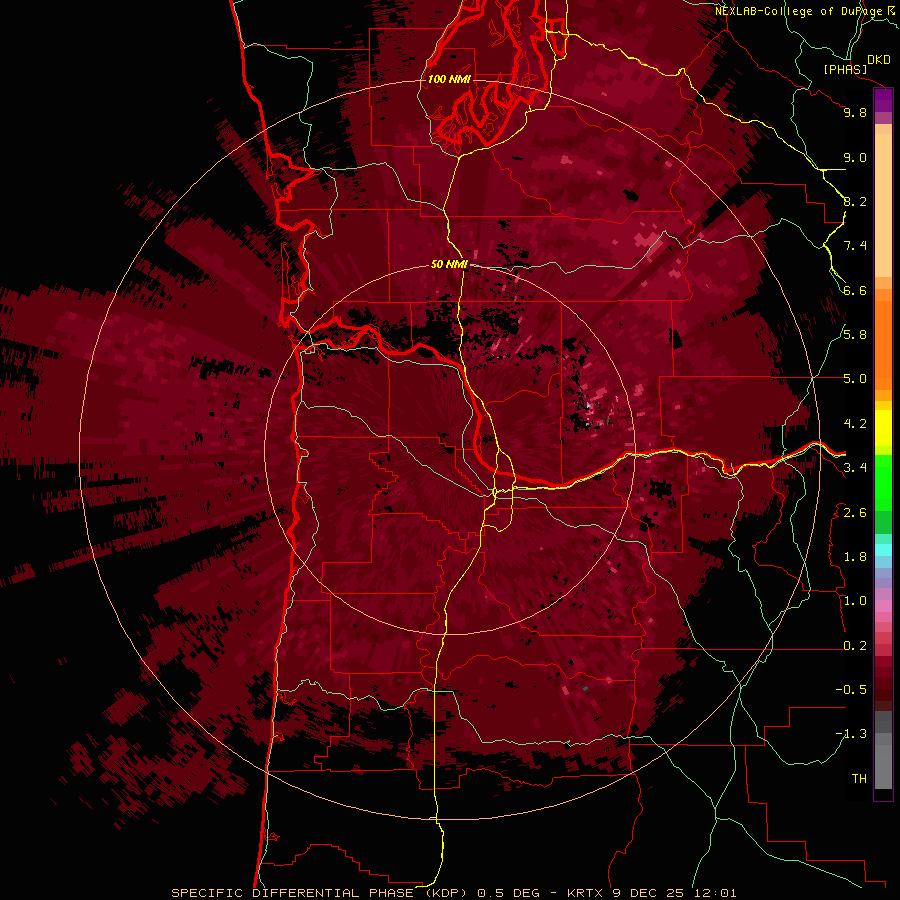
Task: Click the DKD unit label
Action: point(879,60)
